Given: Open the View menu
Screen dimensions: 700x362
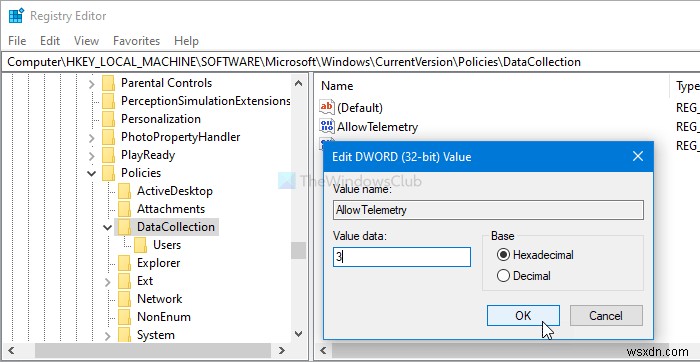Looking at the screenshot, I should point(86,41).
